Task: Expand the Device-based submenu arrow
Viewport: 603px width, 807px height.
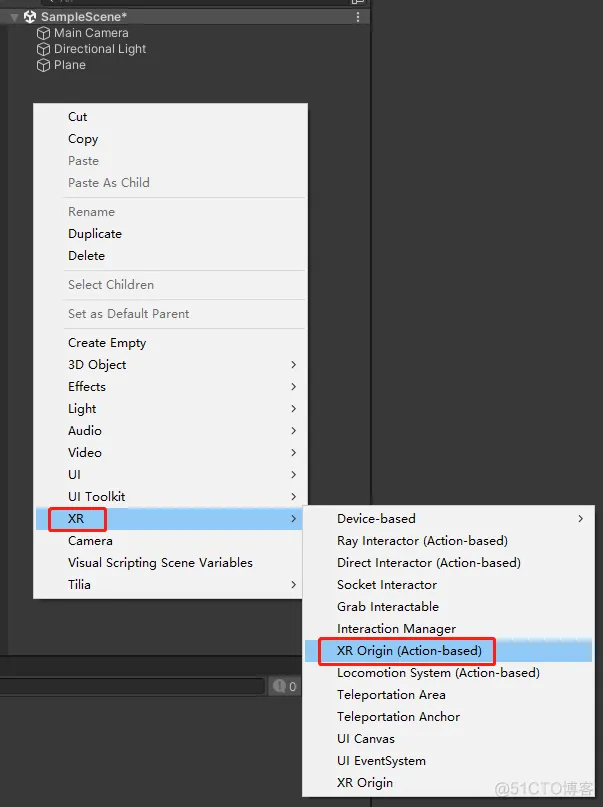Action: point(580,519)
